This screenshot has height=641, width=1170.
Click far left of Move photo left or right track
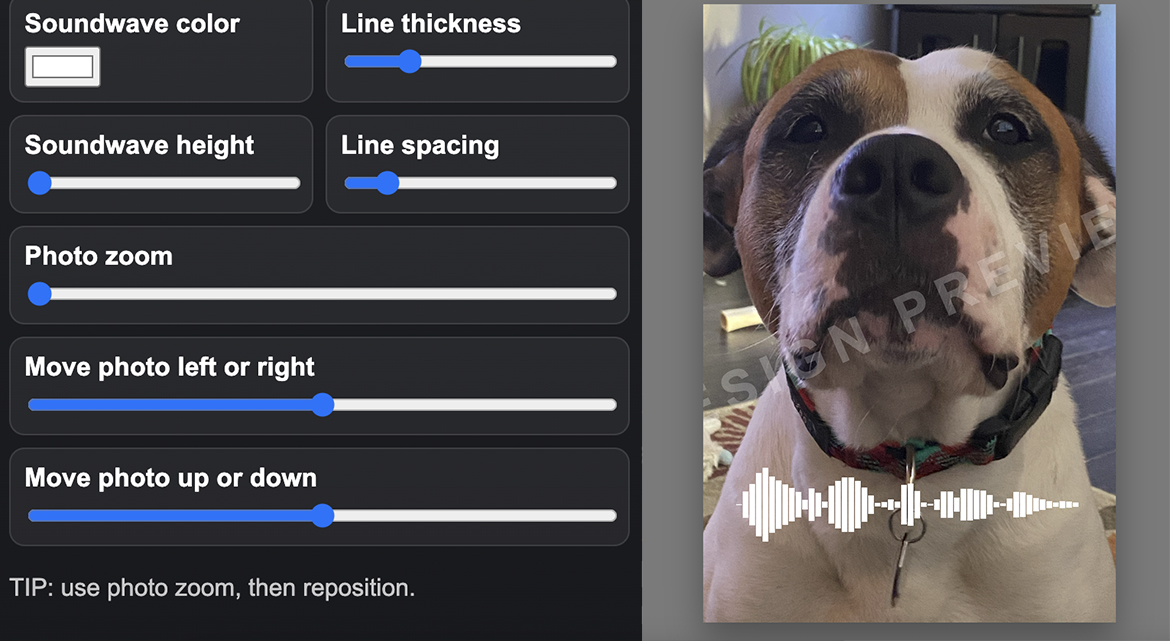coord(33,404)
